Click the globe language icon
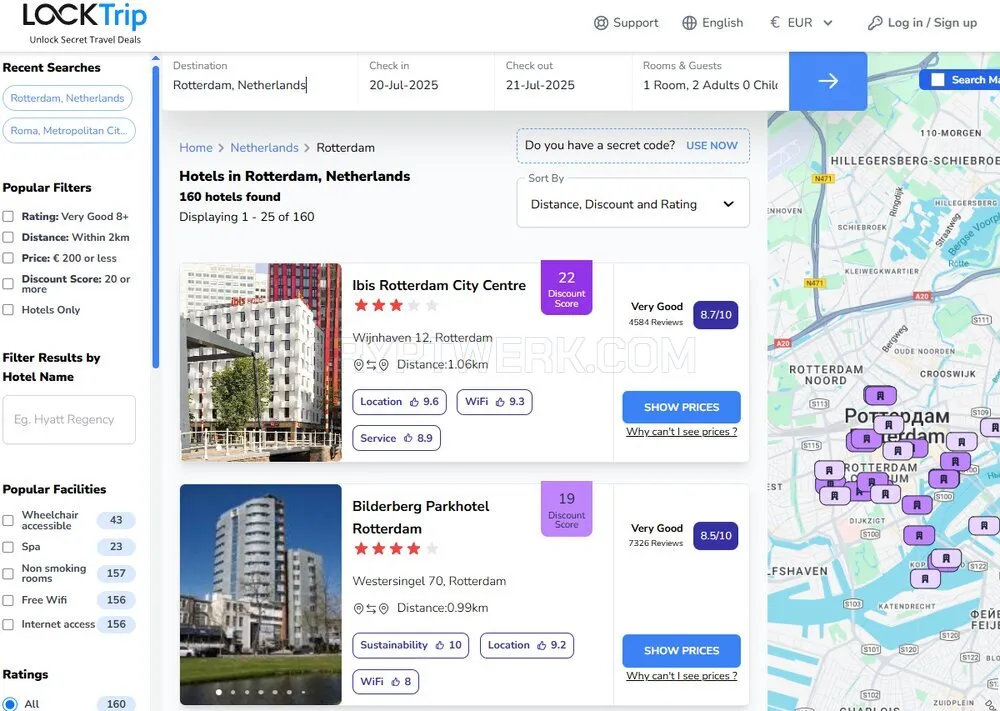 point(689,23)
